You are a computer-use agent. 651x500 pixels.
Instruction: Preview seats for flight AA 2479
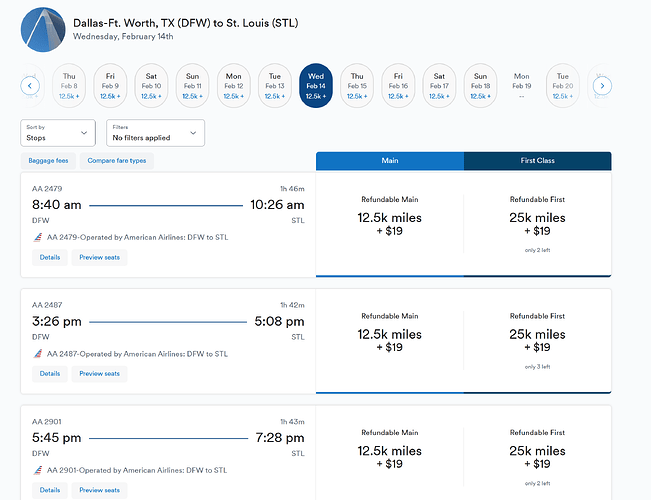coord(99,257)
